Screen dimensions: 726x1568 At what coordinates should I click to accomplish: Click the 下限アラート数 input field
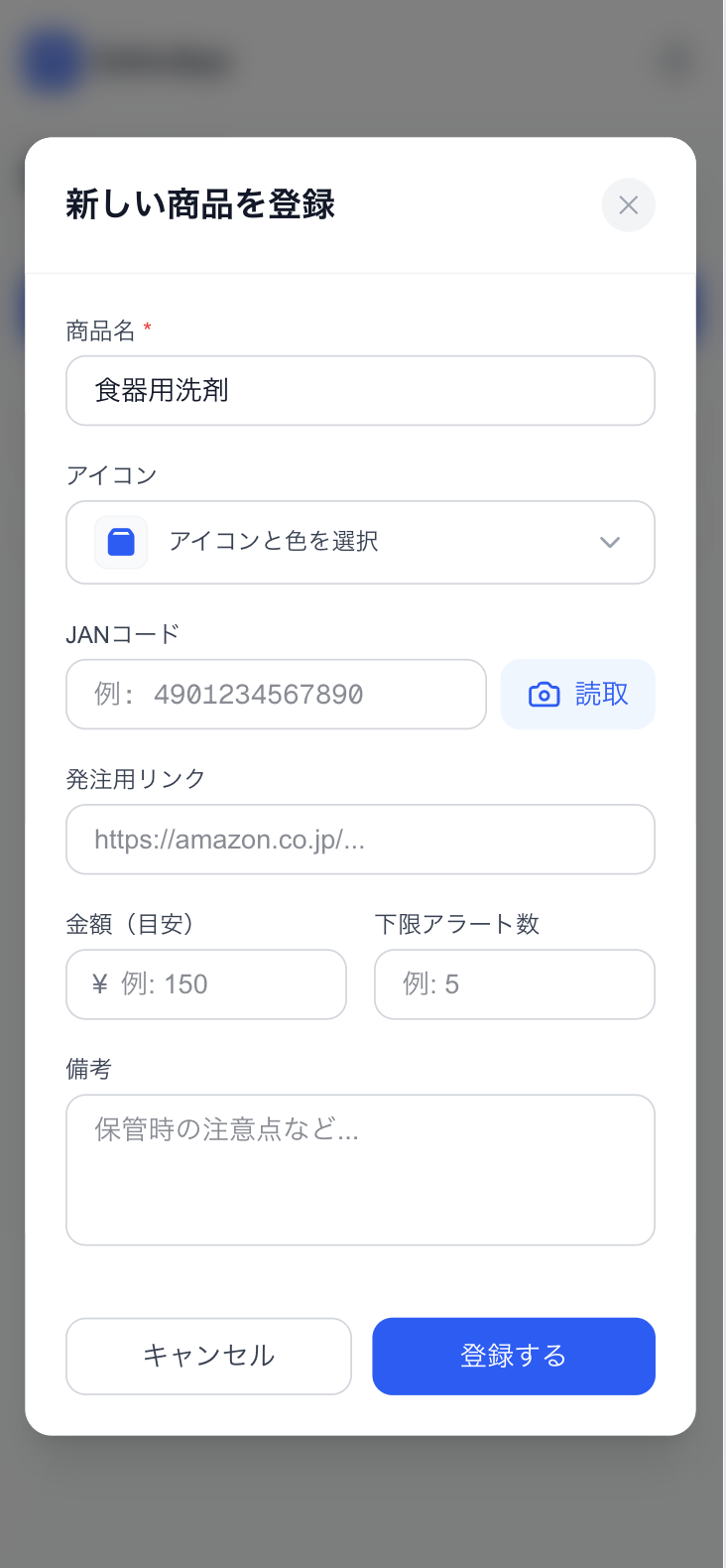tap(515, 984)
